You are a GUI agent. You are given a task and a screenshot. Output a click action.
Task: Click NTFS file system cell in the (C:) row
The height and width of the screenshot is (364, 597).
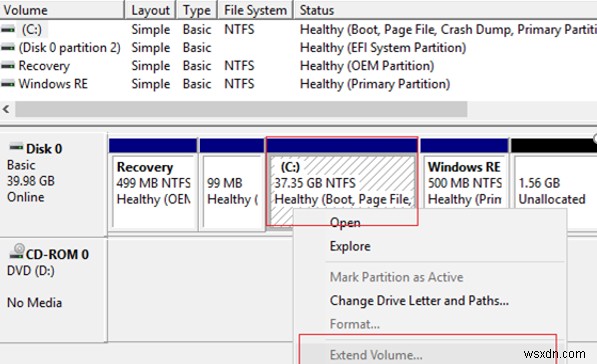(x=239, y=30)
